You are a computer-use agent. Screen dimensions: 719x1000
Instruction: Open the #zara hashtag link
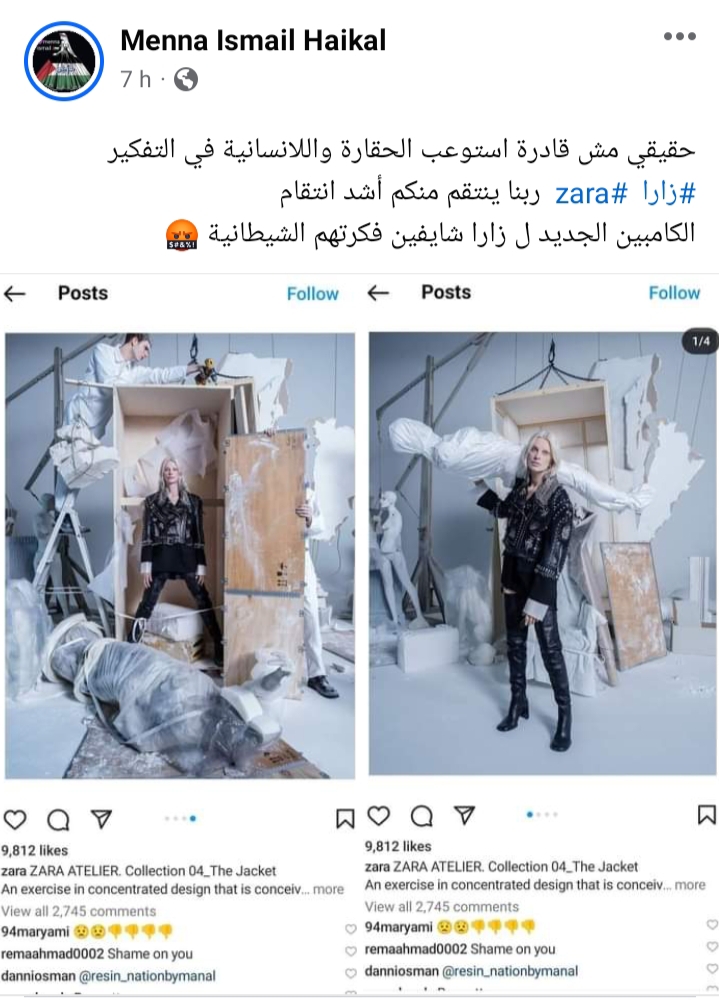coord(591,193)
